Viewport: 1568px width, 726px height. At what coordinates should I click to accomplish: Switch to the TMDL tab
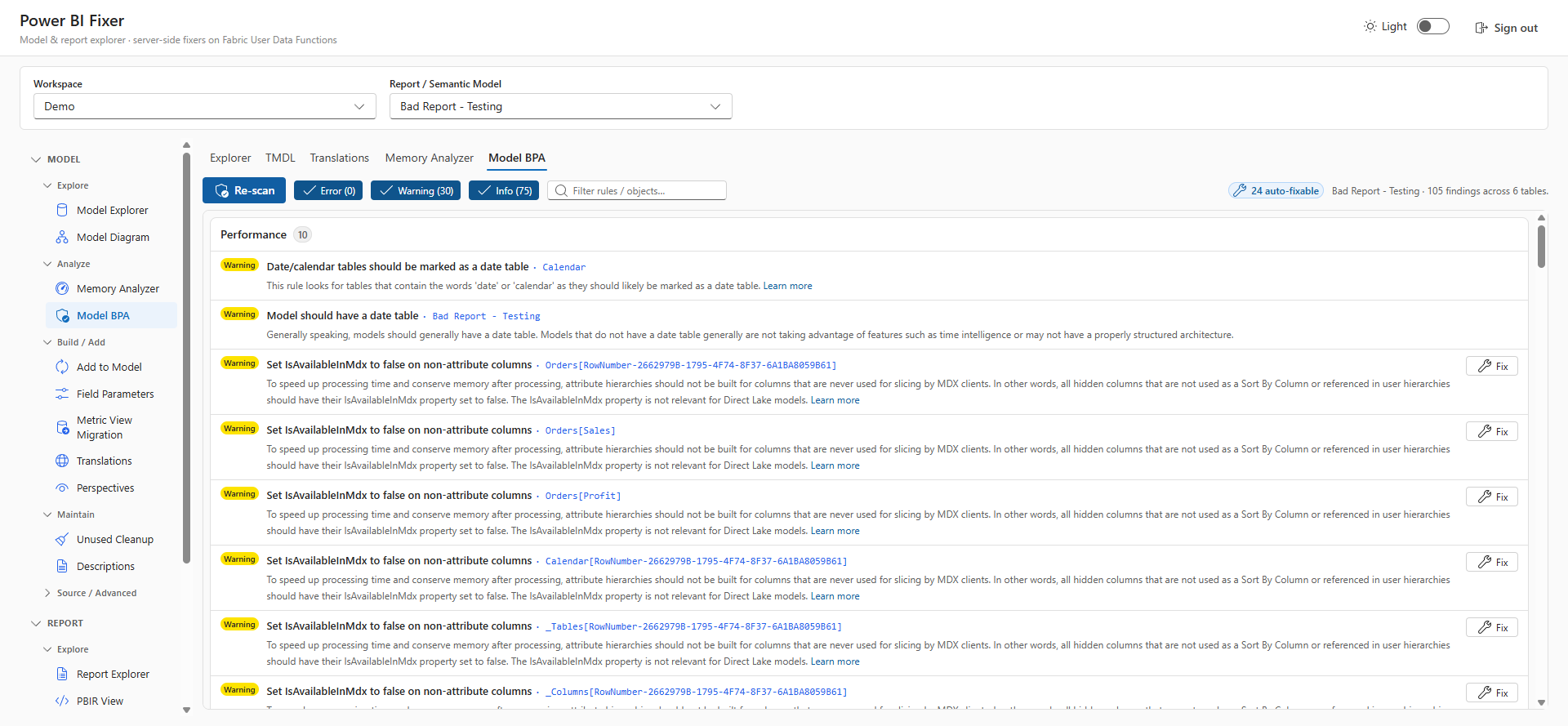click(280, 158)
